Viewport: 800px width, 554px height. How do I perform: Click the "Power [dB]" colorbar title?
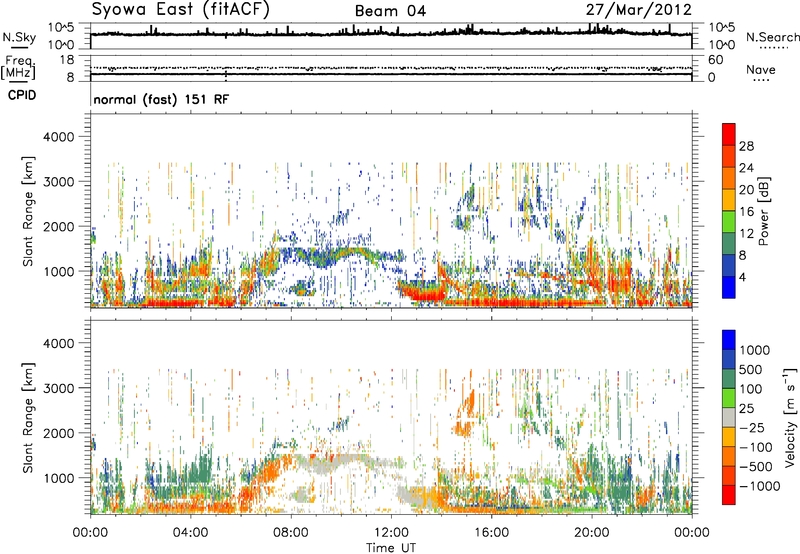[x=763, y=211]
